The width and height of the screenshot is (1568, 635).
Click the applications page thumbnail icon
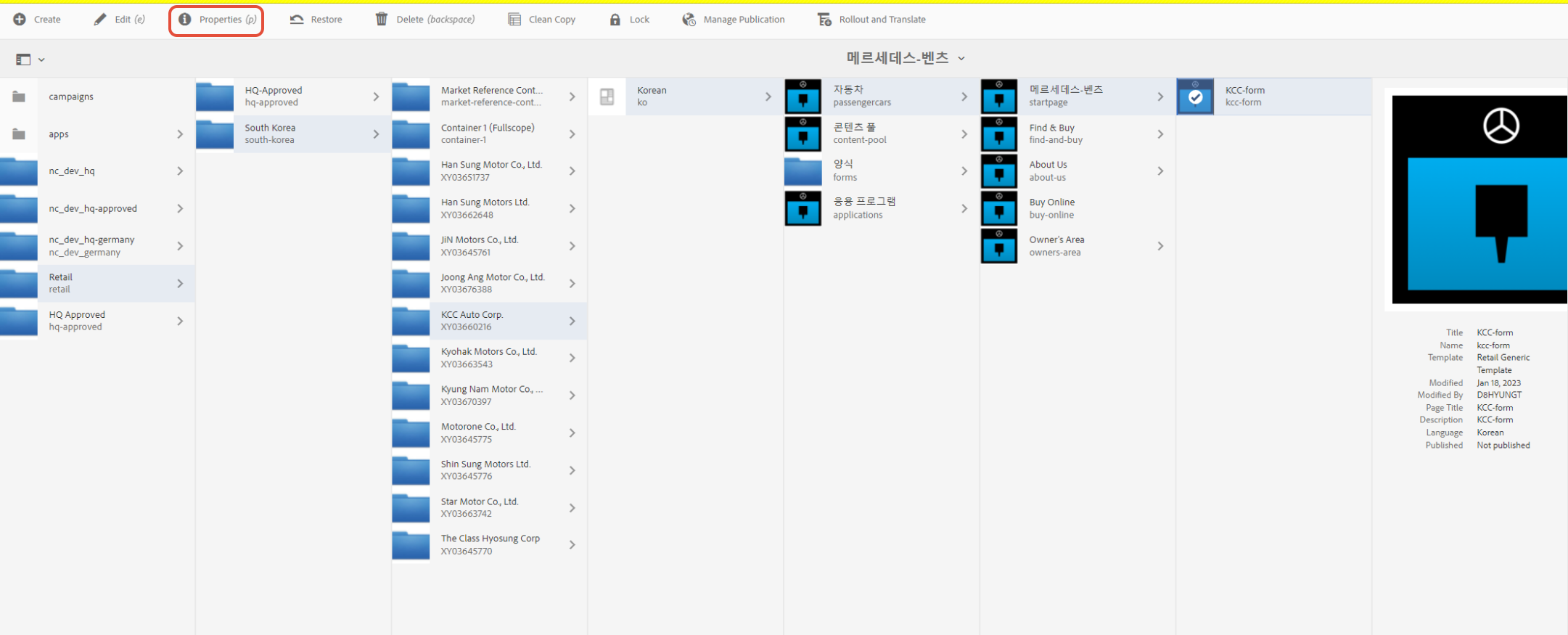[803, 209]
